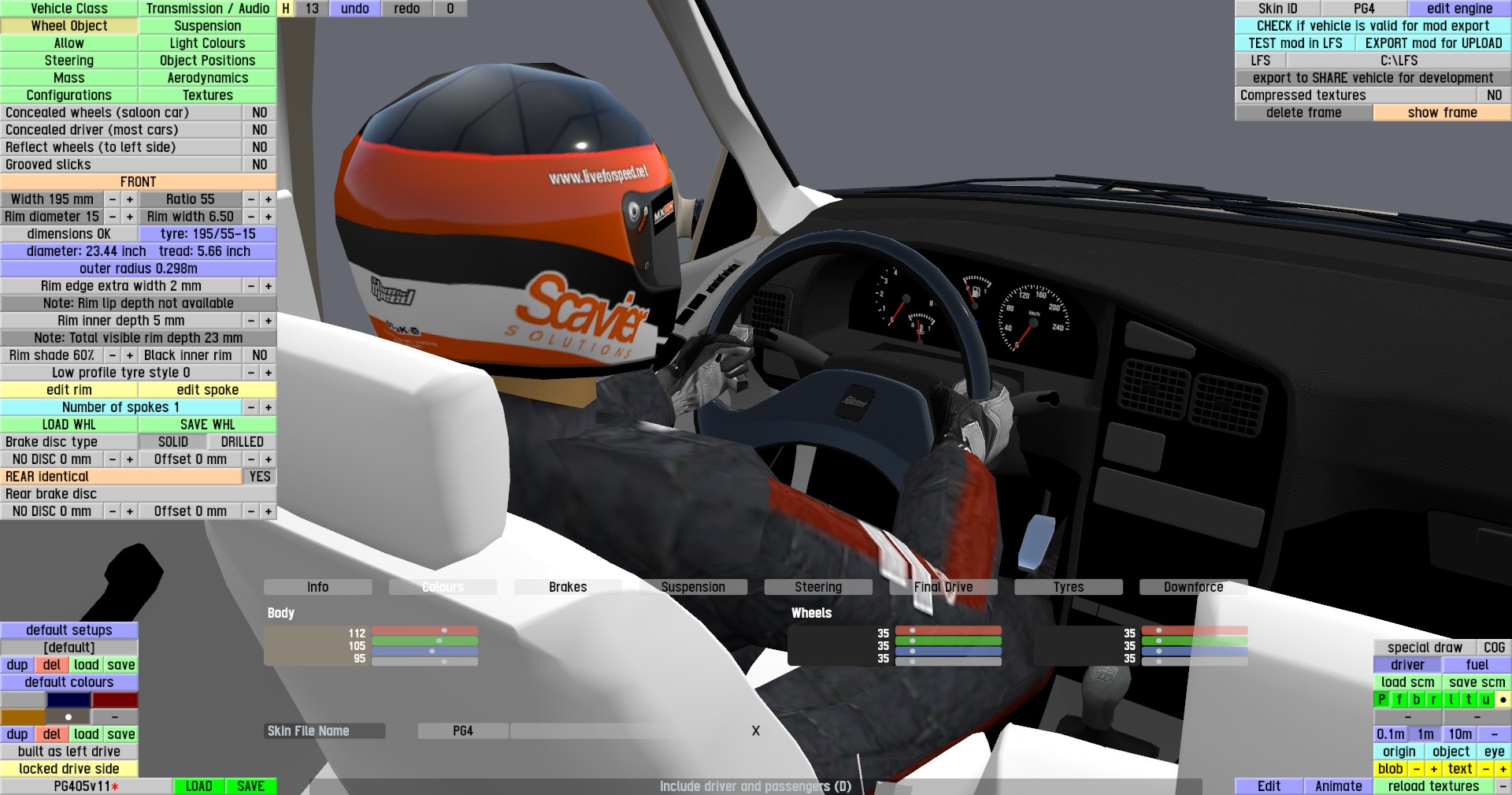Image resolution: width=1512 pixels, height=795 pixels.
Task: Click the redo button
Action: [407, 9]
